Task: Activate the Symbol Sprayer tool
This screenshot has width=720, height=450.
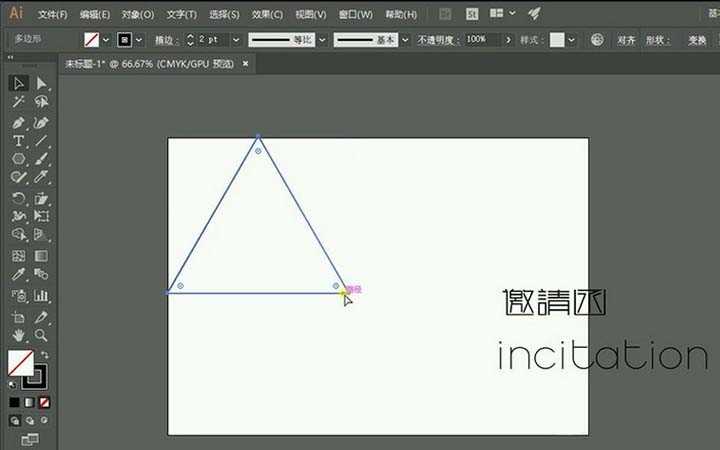Action: [x=18, y=296]
